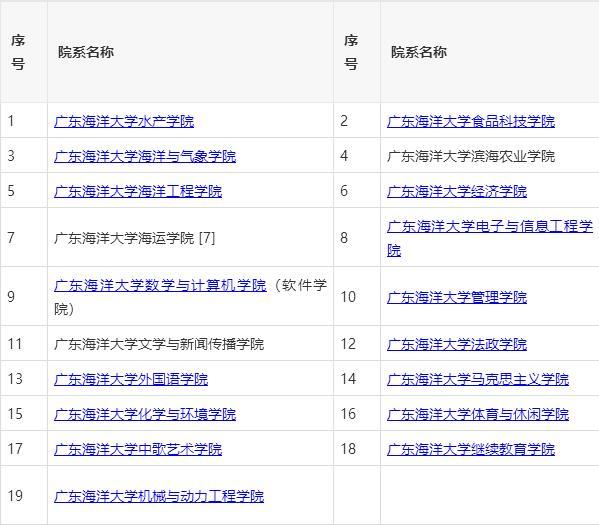Open 广东海洋大学电子与信息工程学院 link
The height and width of the screenshot is (525, 599).
(490, 238)
